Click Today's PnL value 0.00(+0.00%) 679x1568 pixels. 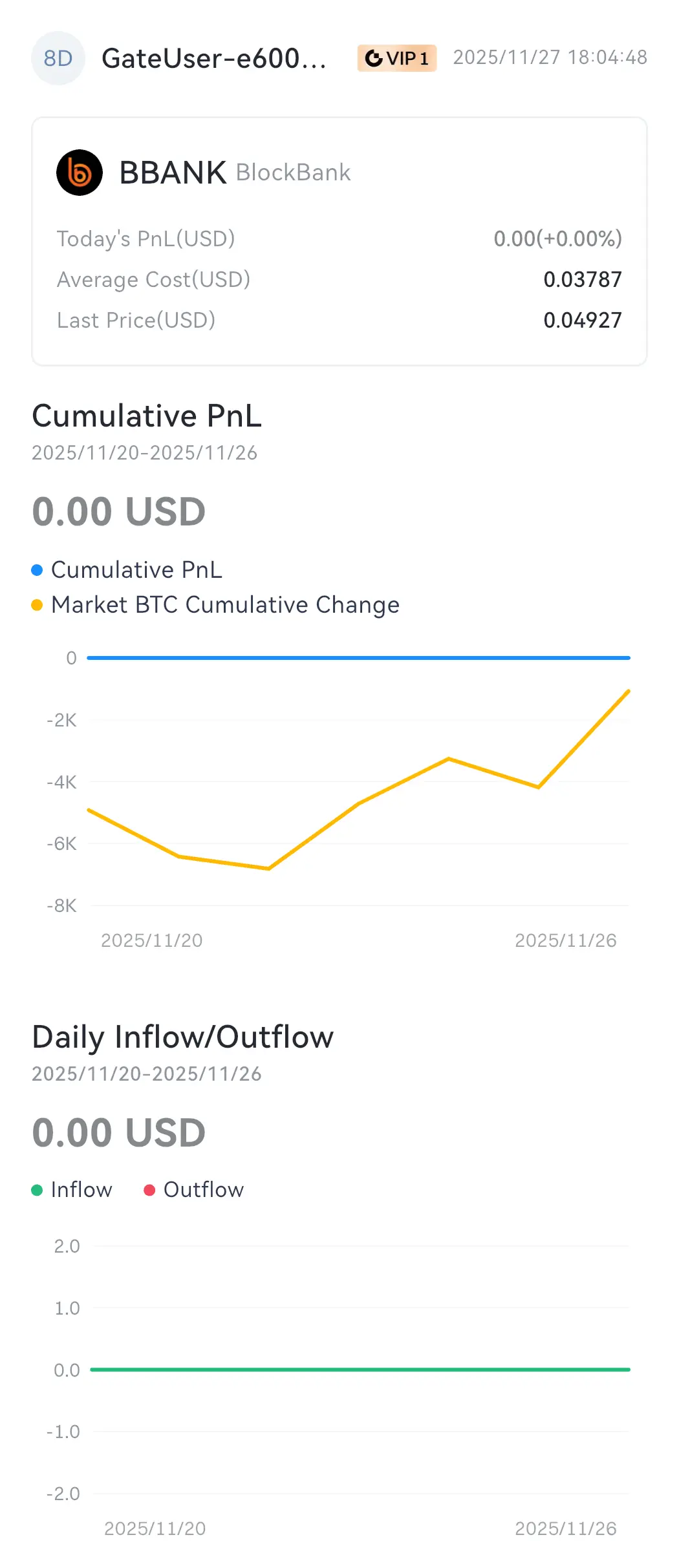point(557,238)
